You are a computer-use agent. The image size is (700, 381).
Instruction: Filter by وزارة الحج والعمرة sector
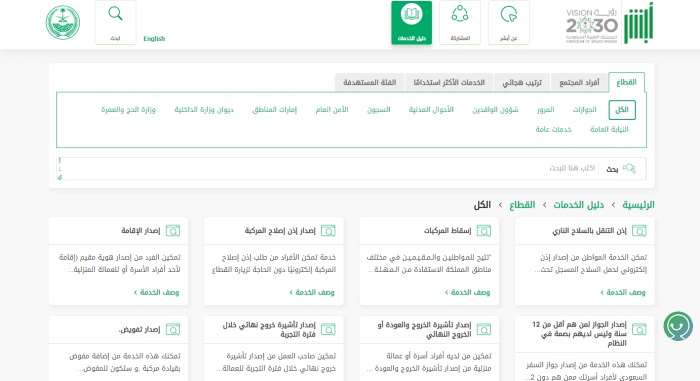[x=128, y=110]
